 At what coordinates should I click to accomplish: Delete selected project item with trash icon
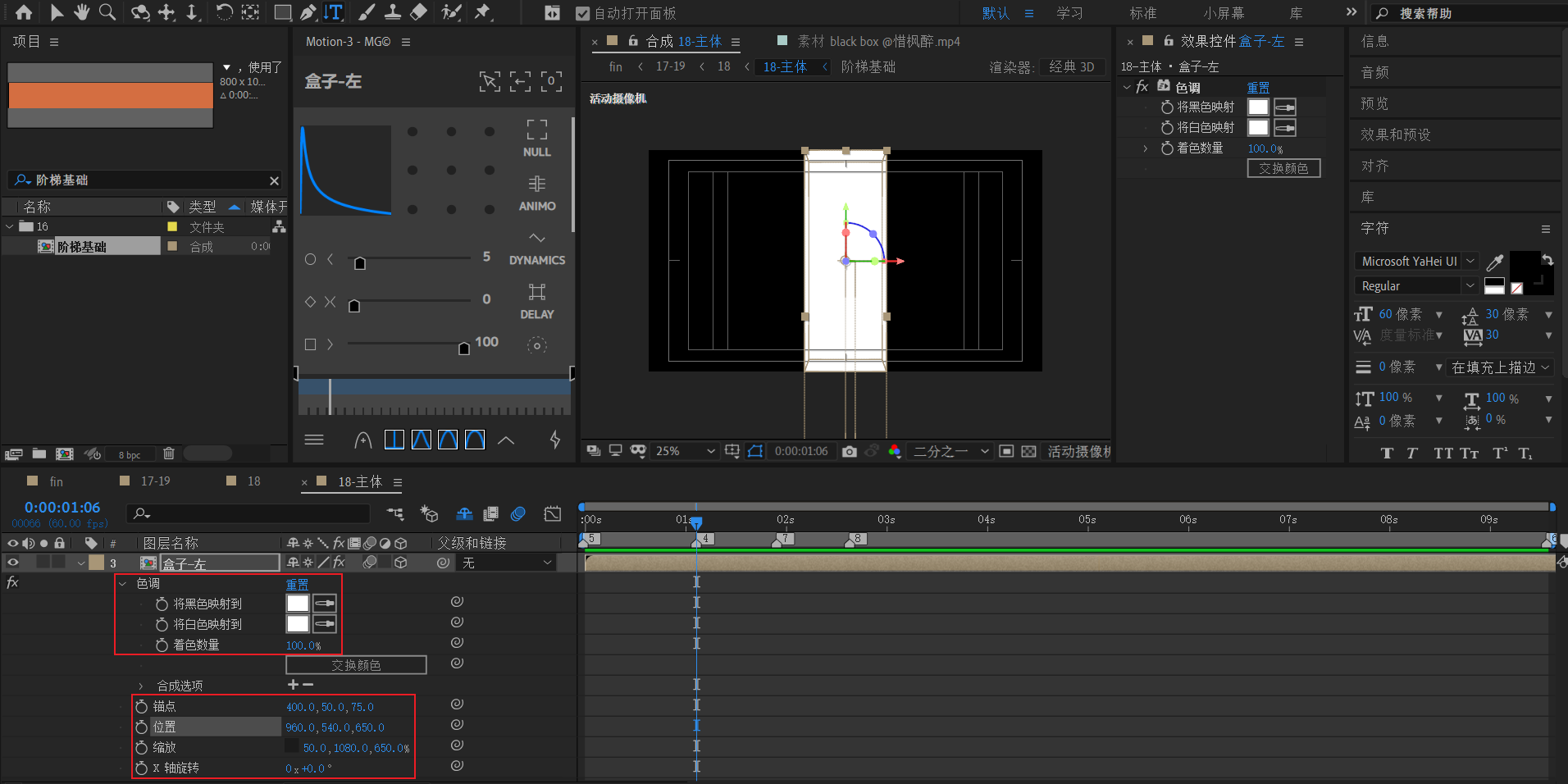coord(169,454)
